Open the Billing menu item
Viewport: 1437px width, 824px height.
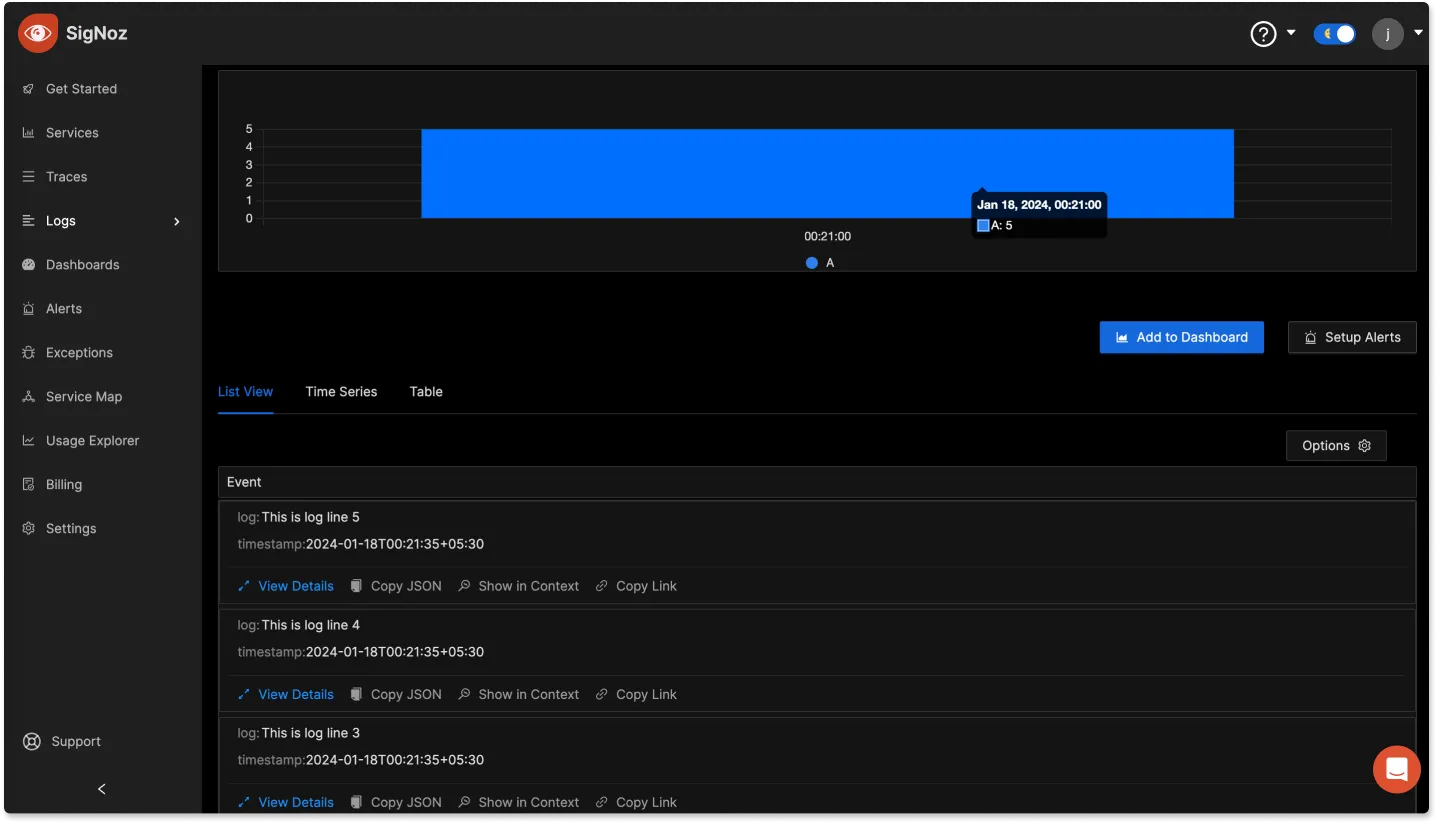tap(64, 485)
